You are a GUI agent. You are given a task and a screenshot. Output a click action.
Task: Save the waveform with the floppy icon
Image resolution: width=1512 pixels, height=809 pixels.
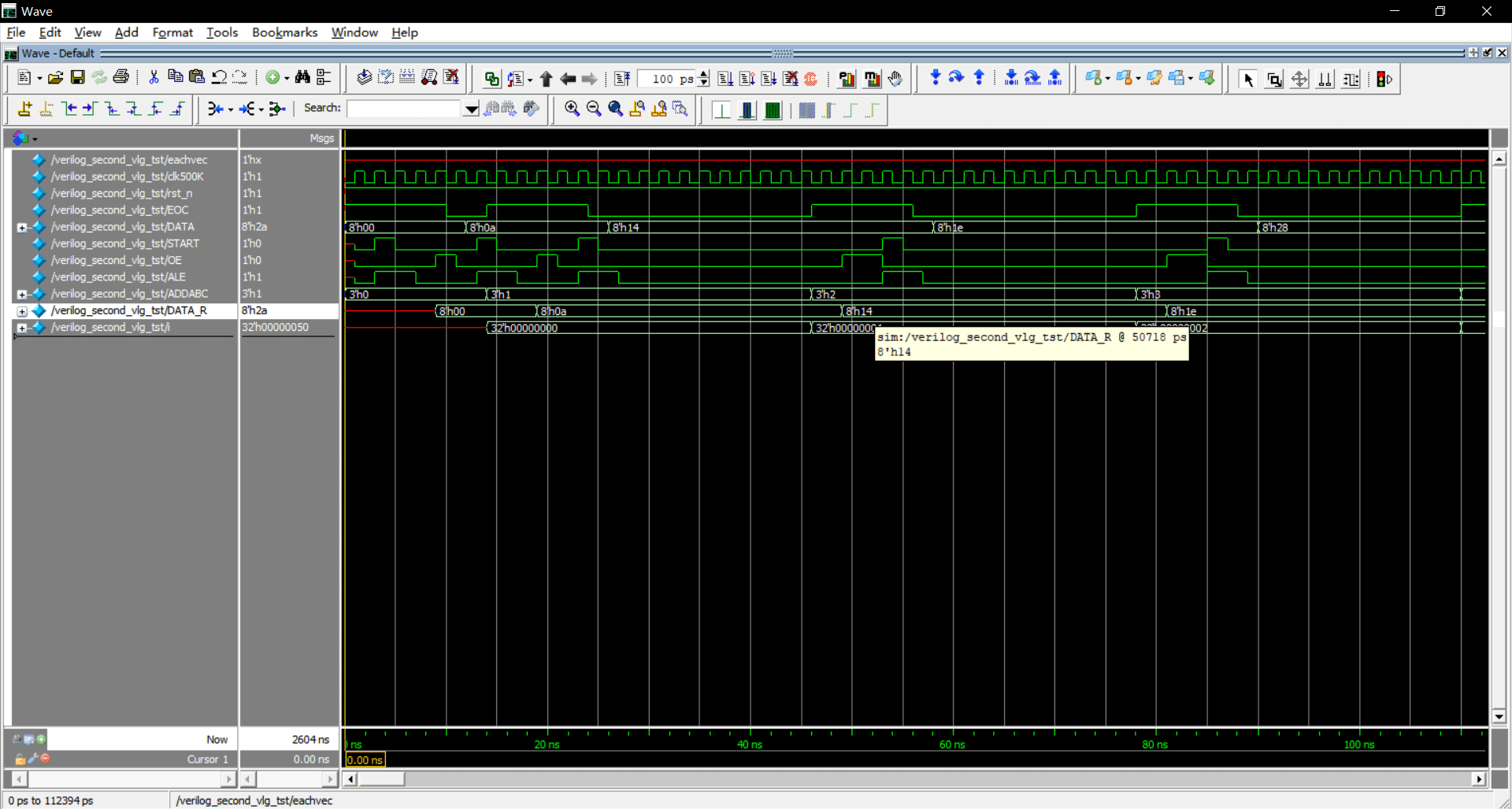point(77,78)
